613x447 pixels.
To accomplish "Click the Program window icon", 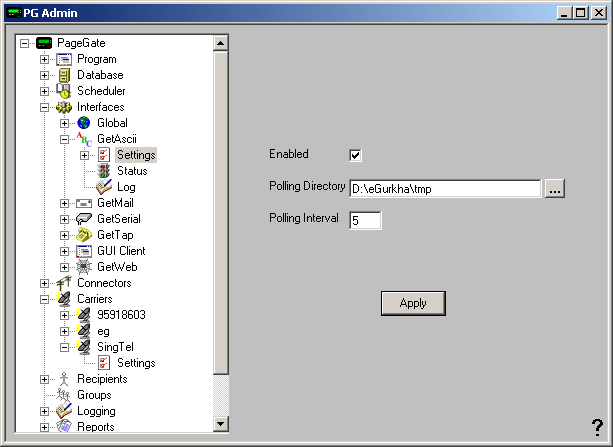I will click(x=64, y=59).
